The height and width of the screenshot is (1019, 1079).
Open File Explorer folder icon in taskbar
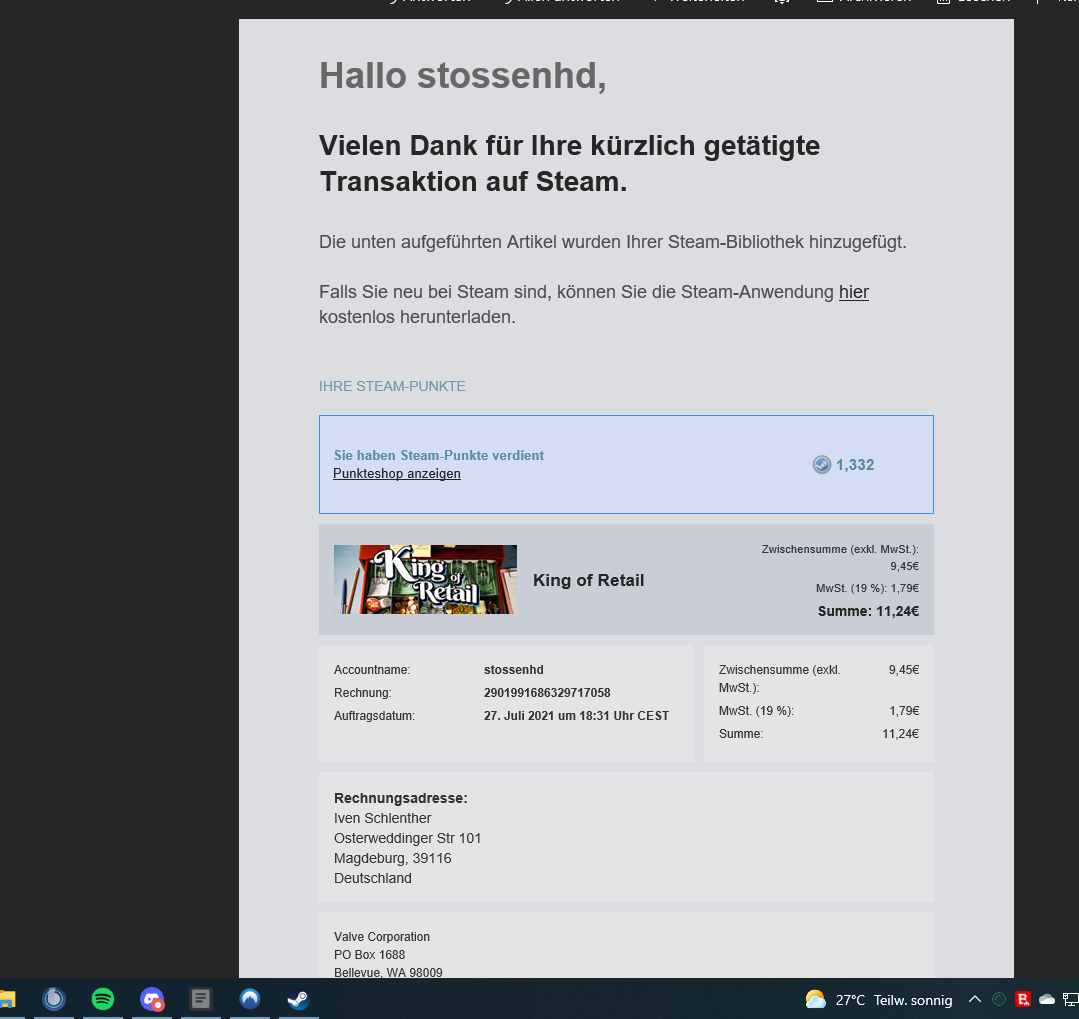(7, 999)
